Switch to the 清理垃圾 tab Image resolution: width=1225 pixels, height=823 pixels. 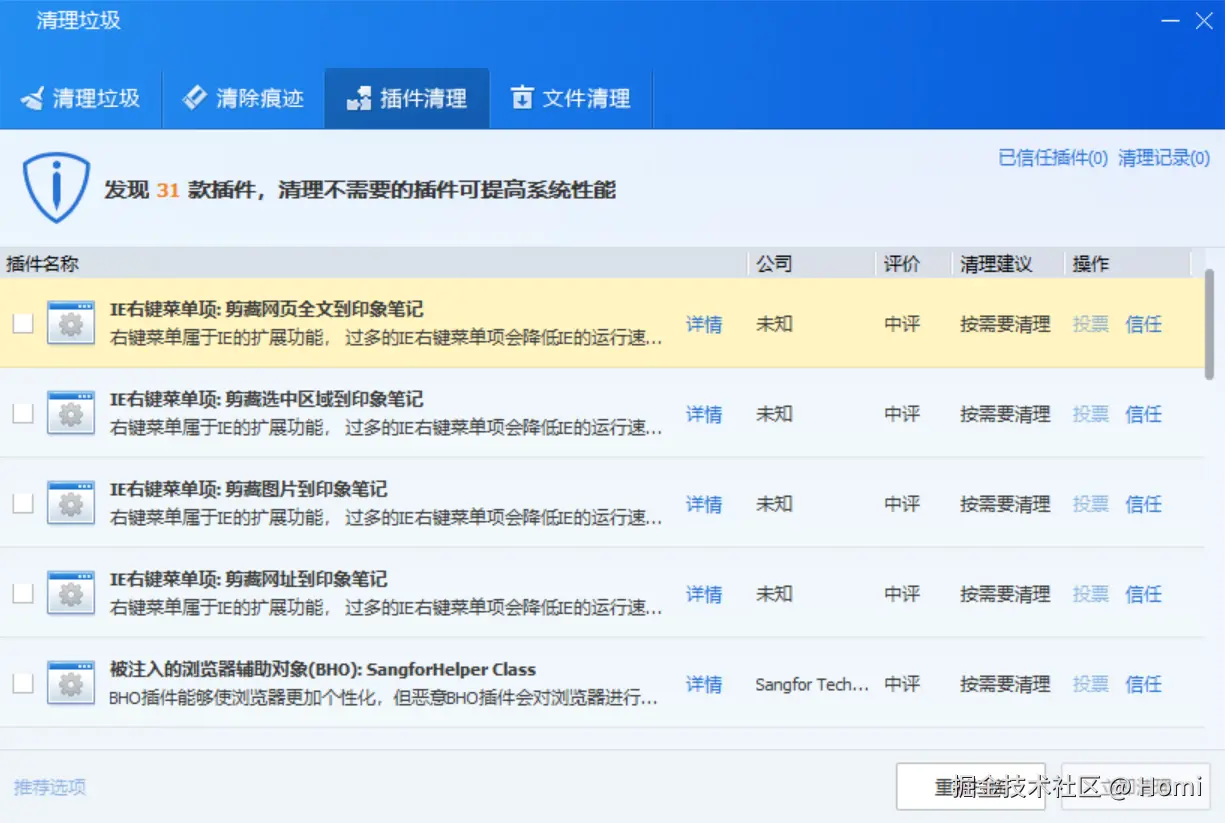point(81,99)
